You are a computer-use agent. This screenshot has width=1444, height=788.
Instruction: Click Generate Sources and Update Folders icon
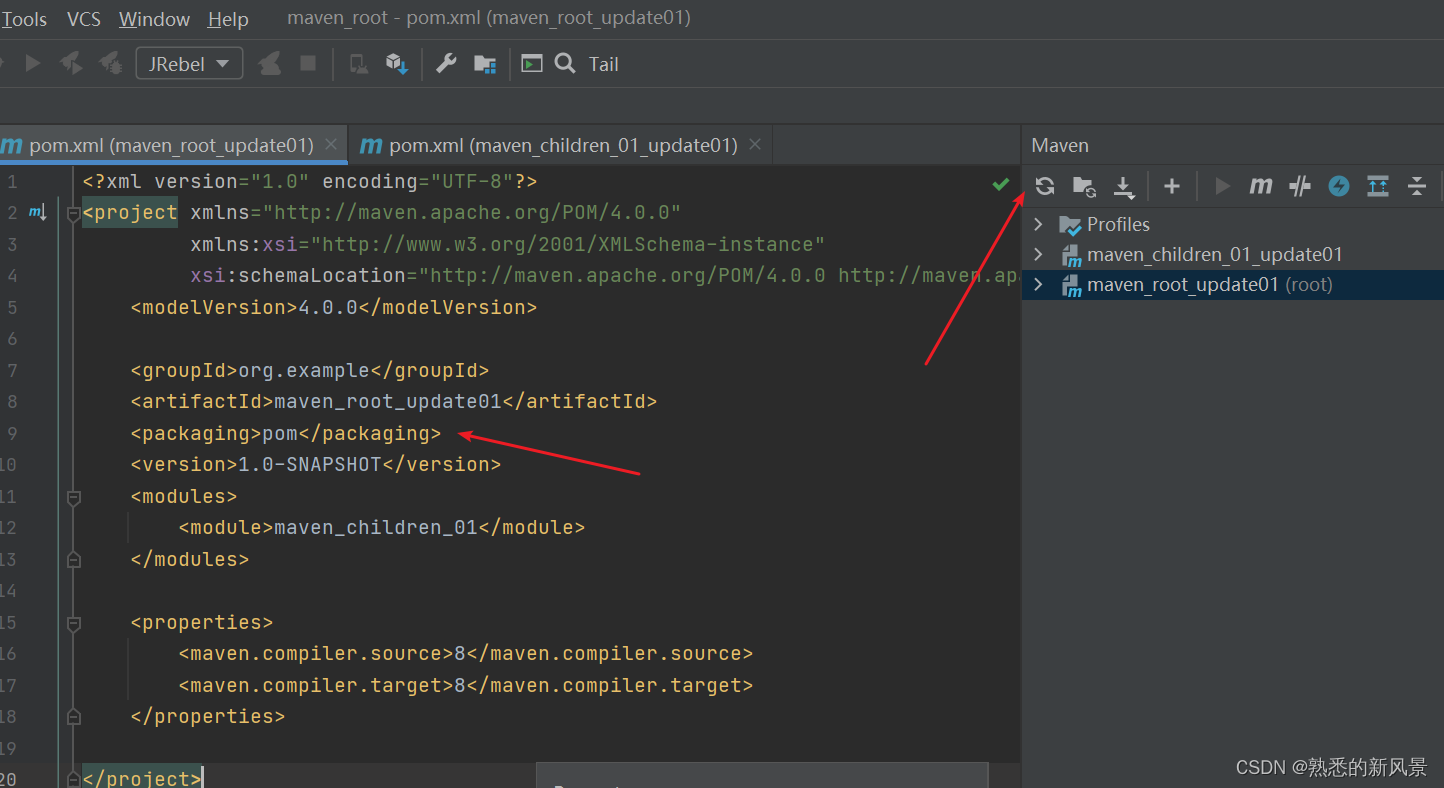[1084, 186]
